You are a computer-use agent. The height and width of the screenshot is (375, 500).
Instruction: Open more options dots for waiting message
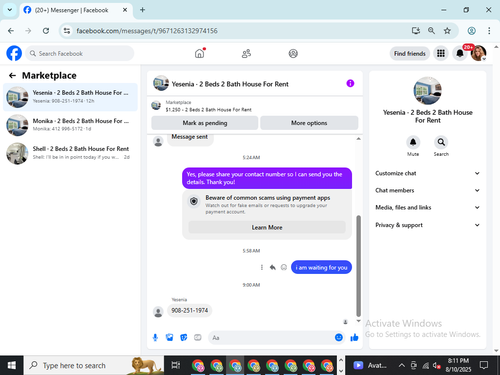coord(262,267)
